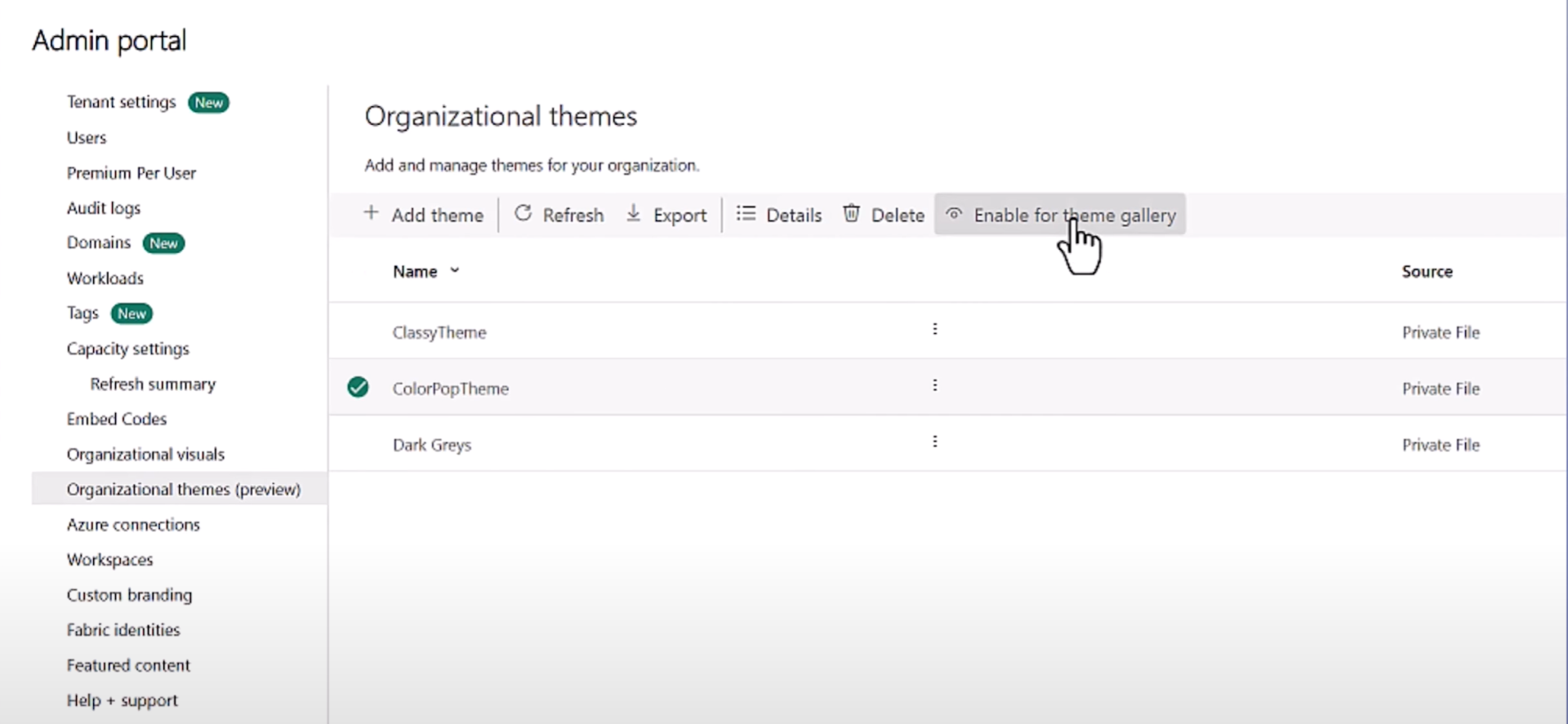Click the Delete trash can icon
This screenshot has width=1568, height=724.
pyautogui.click(x=851, y=214)
